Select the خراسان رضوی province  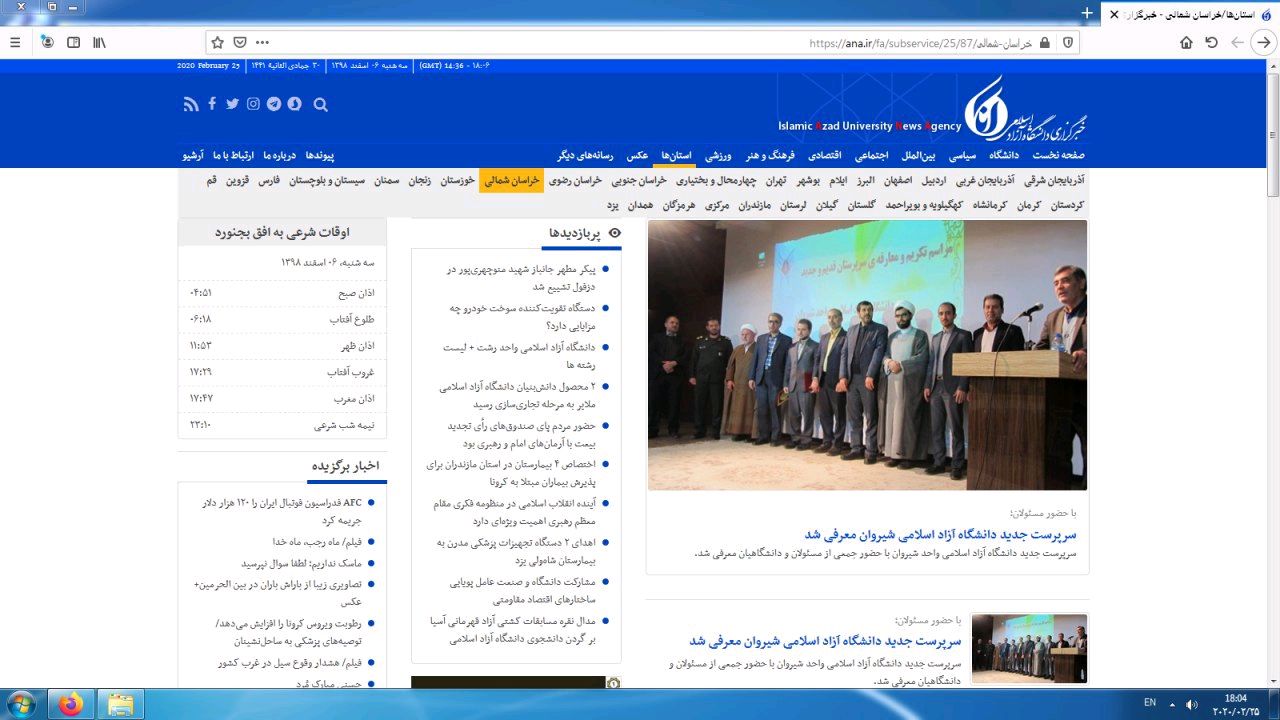click(x=575, y=180)
